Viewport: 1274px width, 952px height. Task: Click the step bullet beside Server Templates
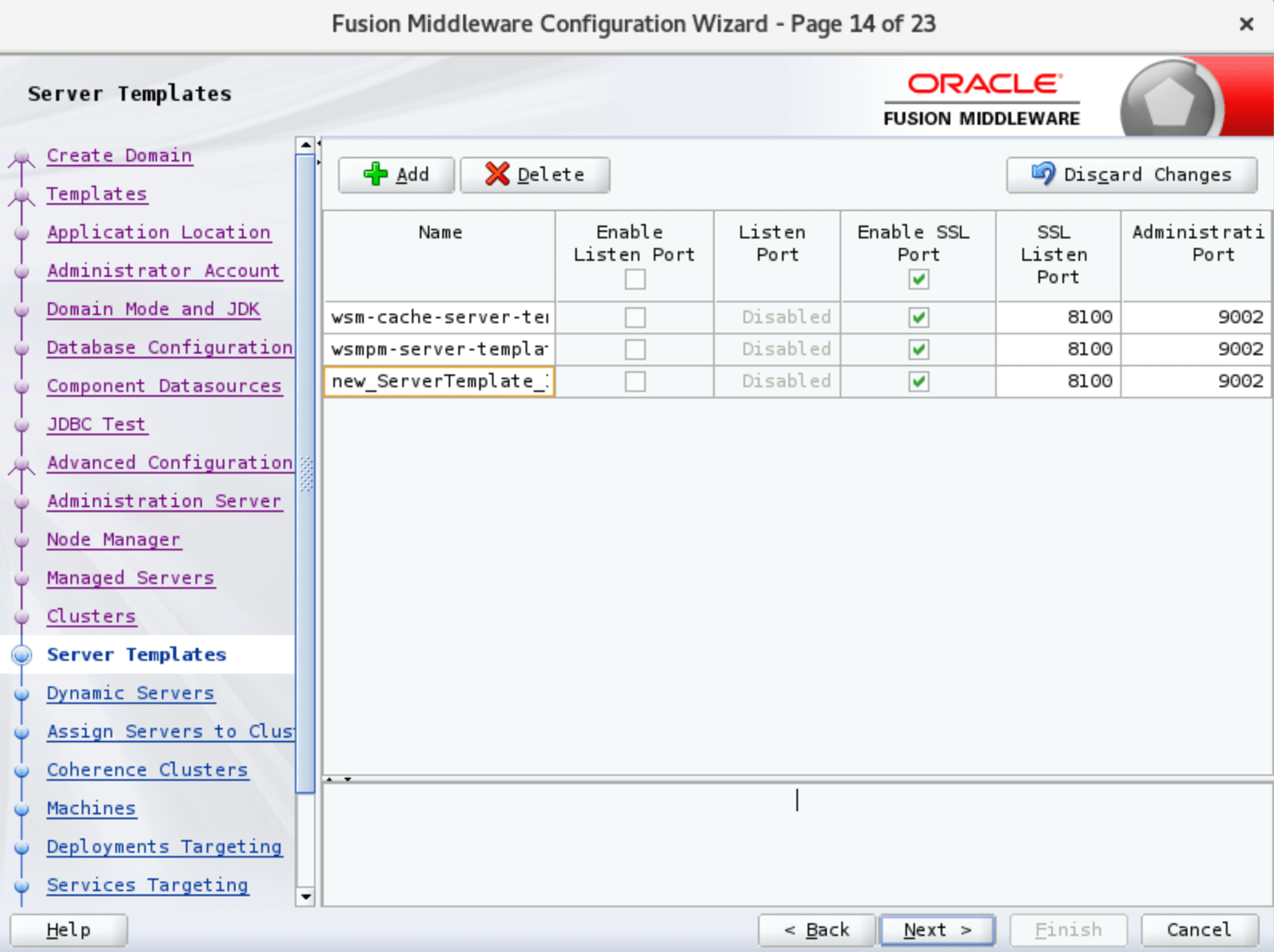coord(22,654)
